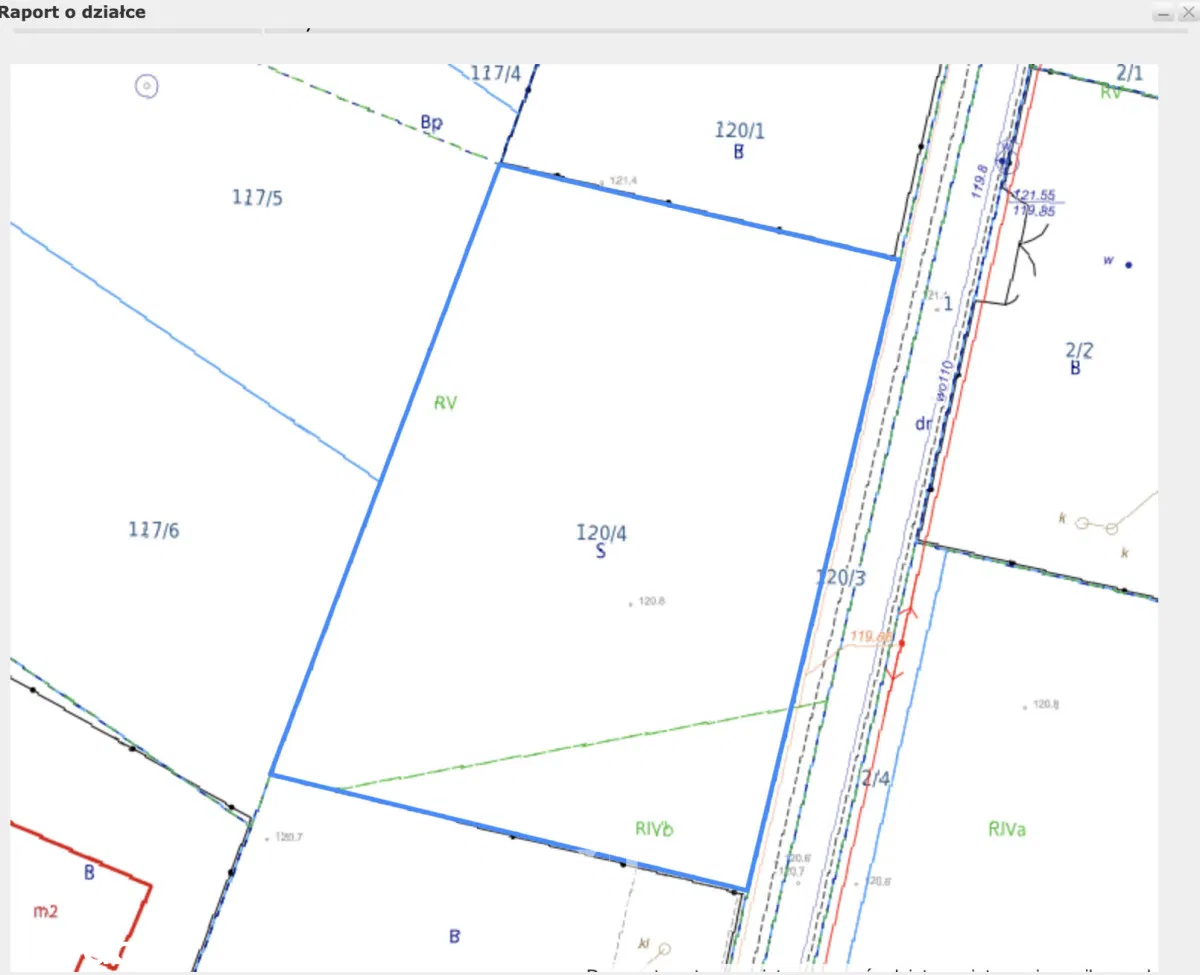Viewport: 1200px width, 975px height.
Task: Select highlighted parcel 120/4 label
Action: coord(601,533)
